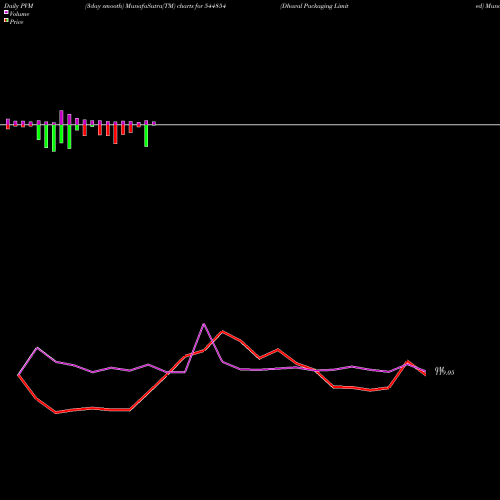Click the '(3day smooth) MunafaSutra(TM) charts for 544854' heading
The image size is (500, 500).
[156, 6]
